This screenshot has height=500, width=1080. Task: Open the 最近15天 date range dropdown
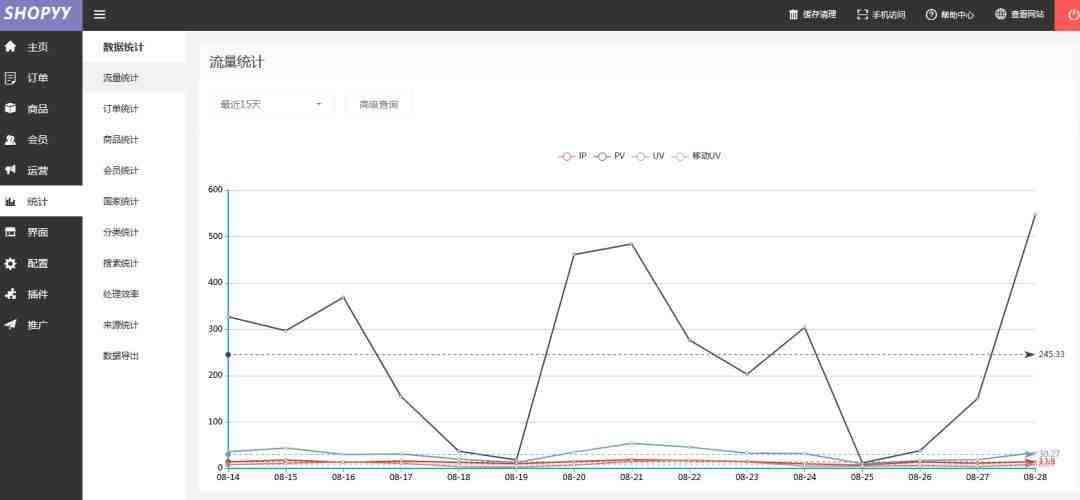tap(271, 105)
